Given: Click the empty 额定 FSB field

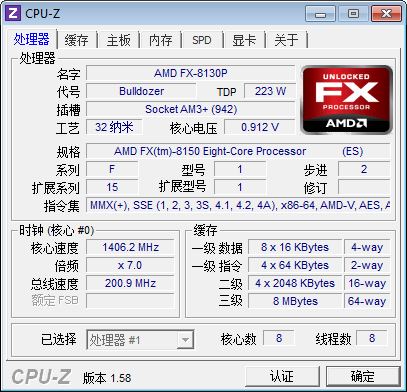Looking at the screenshot, I should (x=130, y=301).
